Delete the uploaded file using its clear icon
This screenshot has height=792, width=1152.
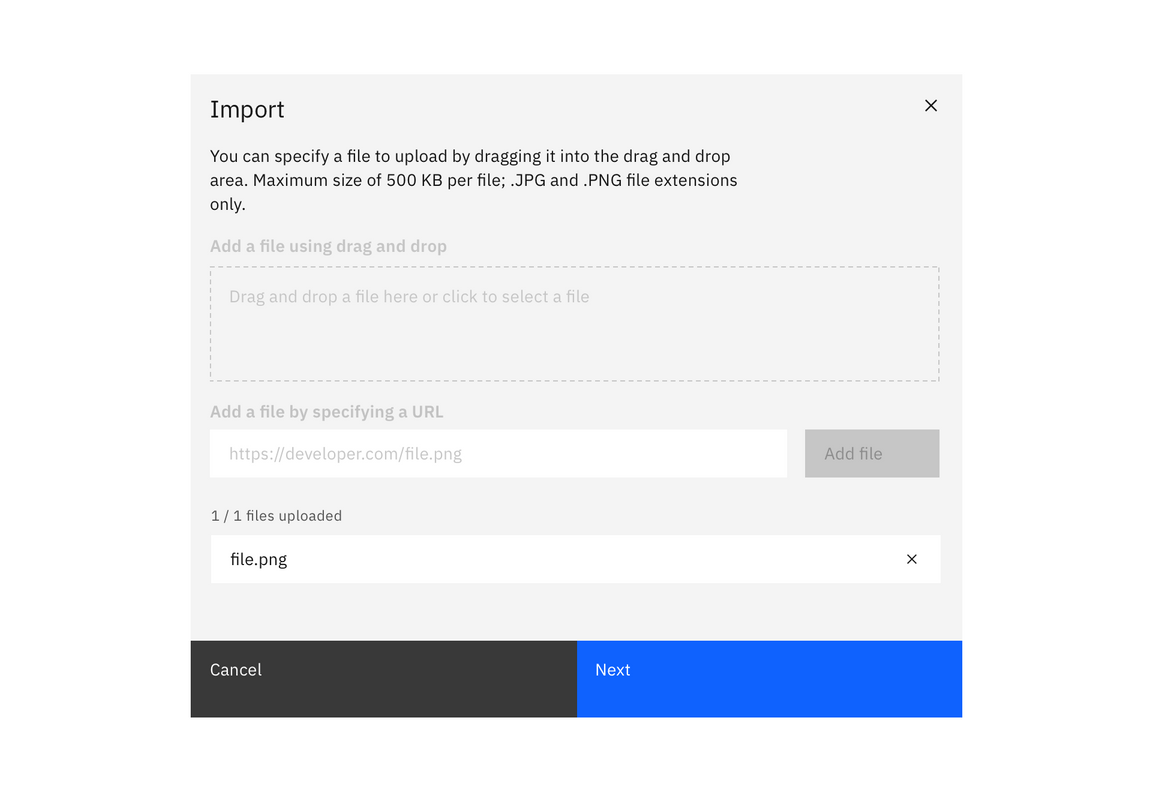point(911,559)
